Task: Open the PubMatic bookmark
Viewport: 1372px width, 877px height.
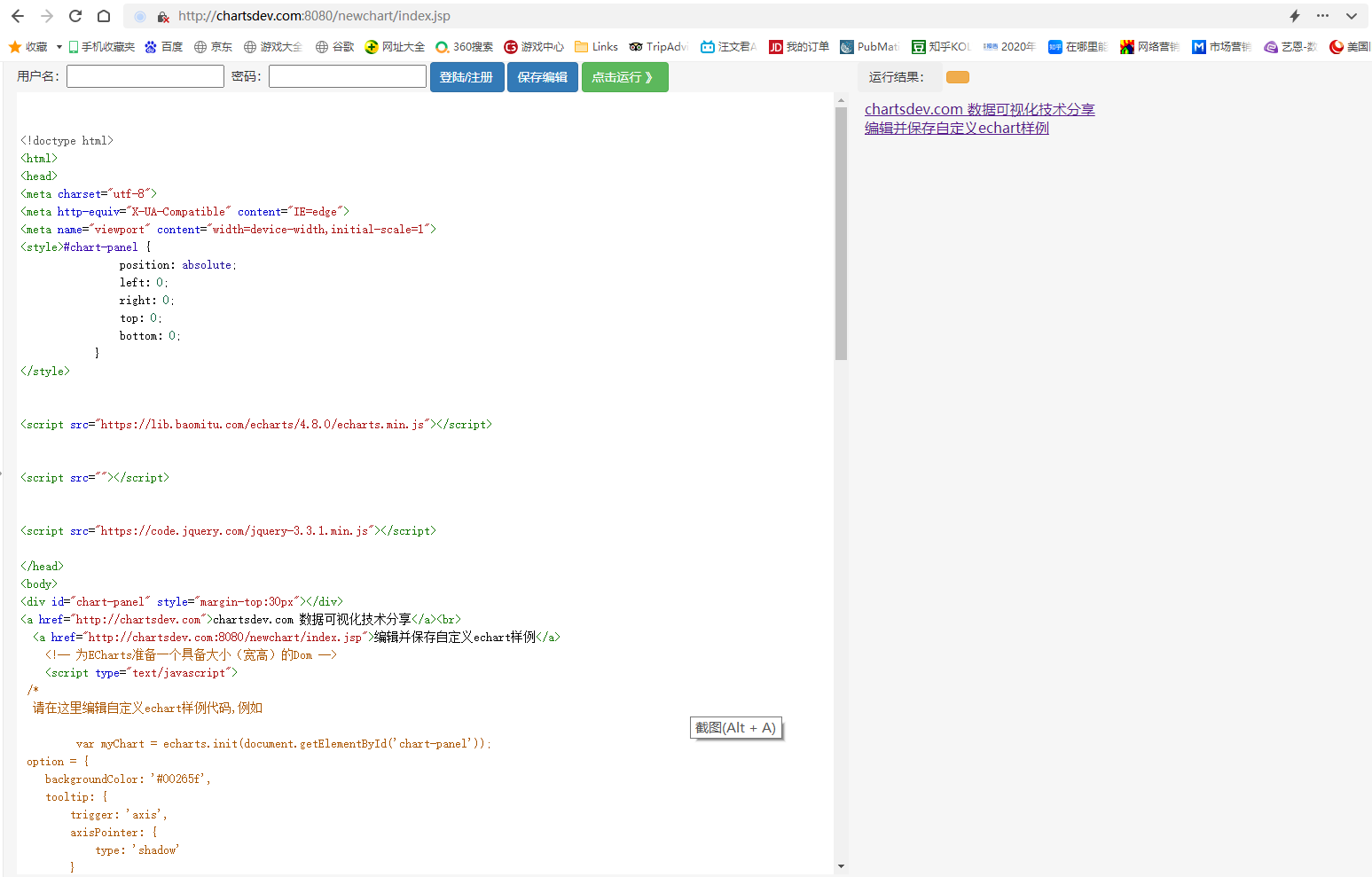Action: coord(869,46)
